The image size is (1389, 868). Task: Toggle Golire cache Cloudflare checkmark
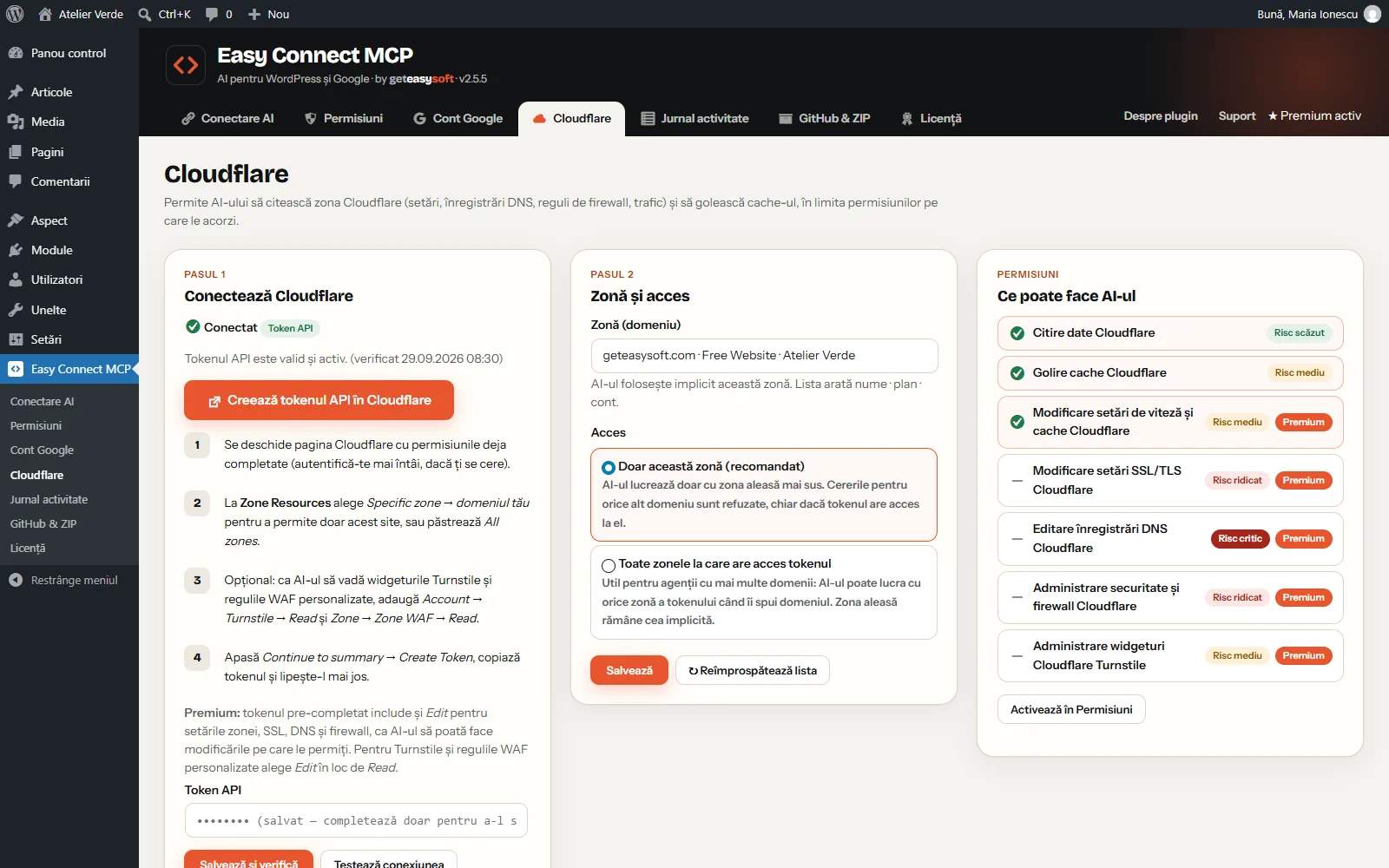coord(1017,373)
